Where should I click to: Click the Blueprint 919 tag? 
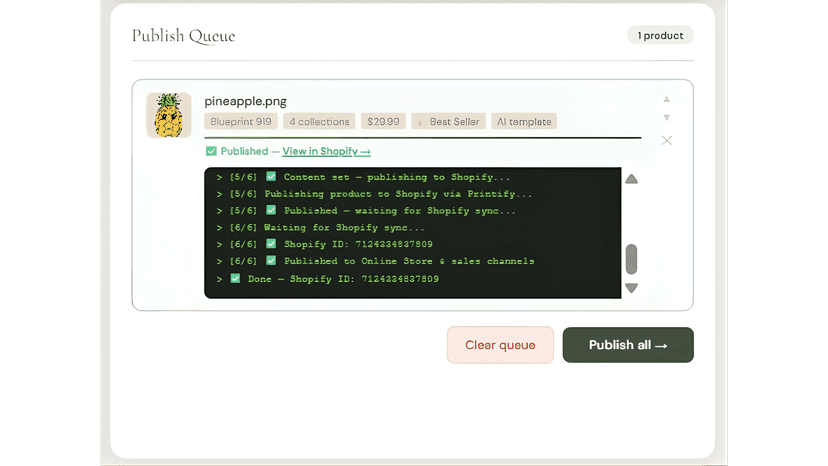point(241,122)
